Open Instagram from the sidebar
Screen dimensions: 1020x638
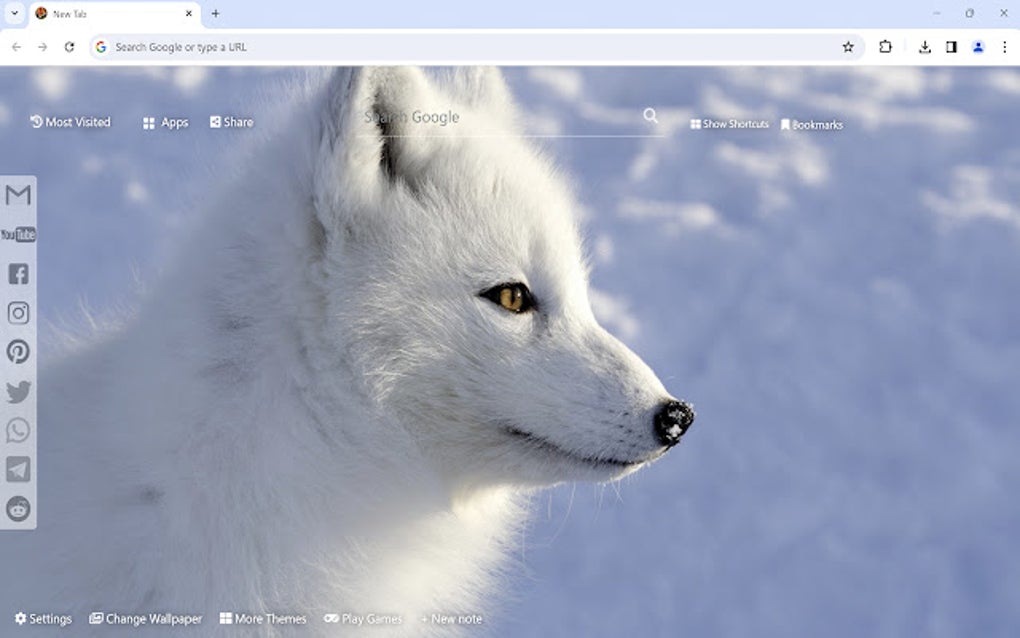point(18,313)
